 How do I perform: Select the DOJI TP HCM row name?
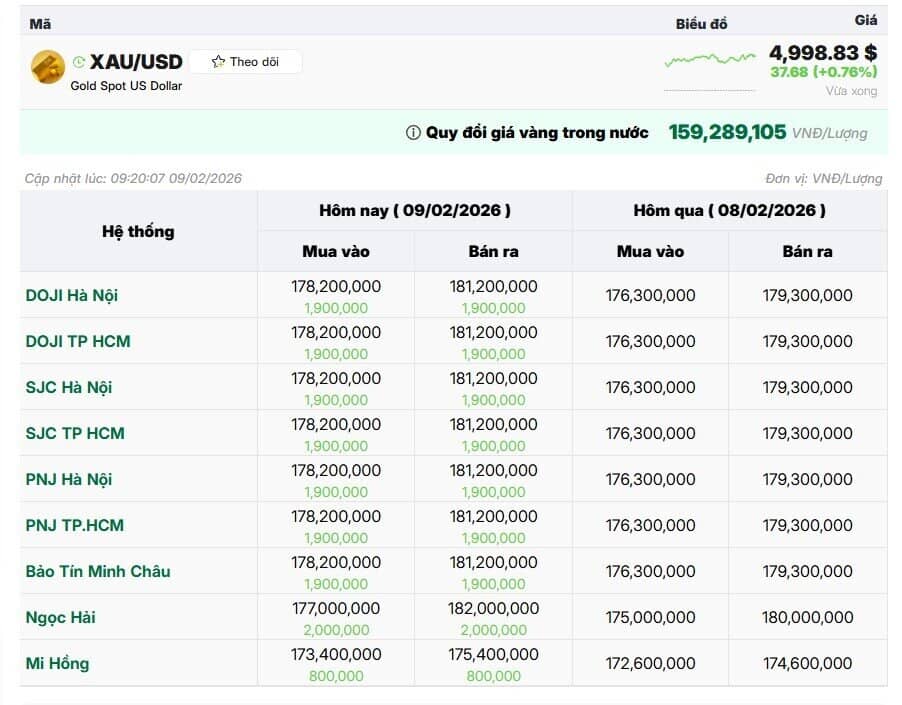78,341
